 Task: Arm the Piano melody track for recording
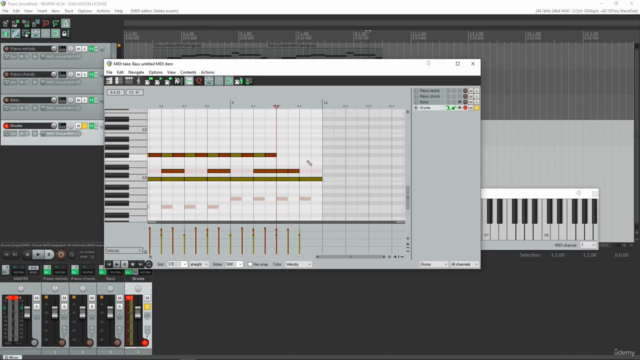(6, 49)
